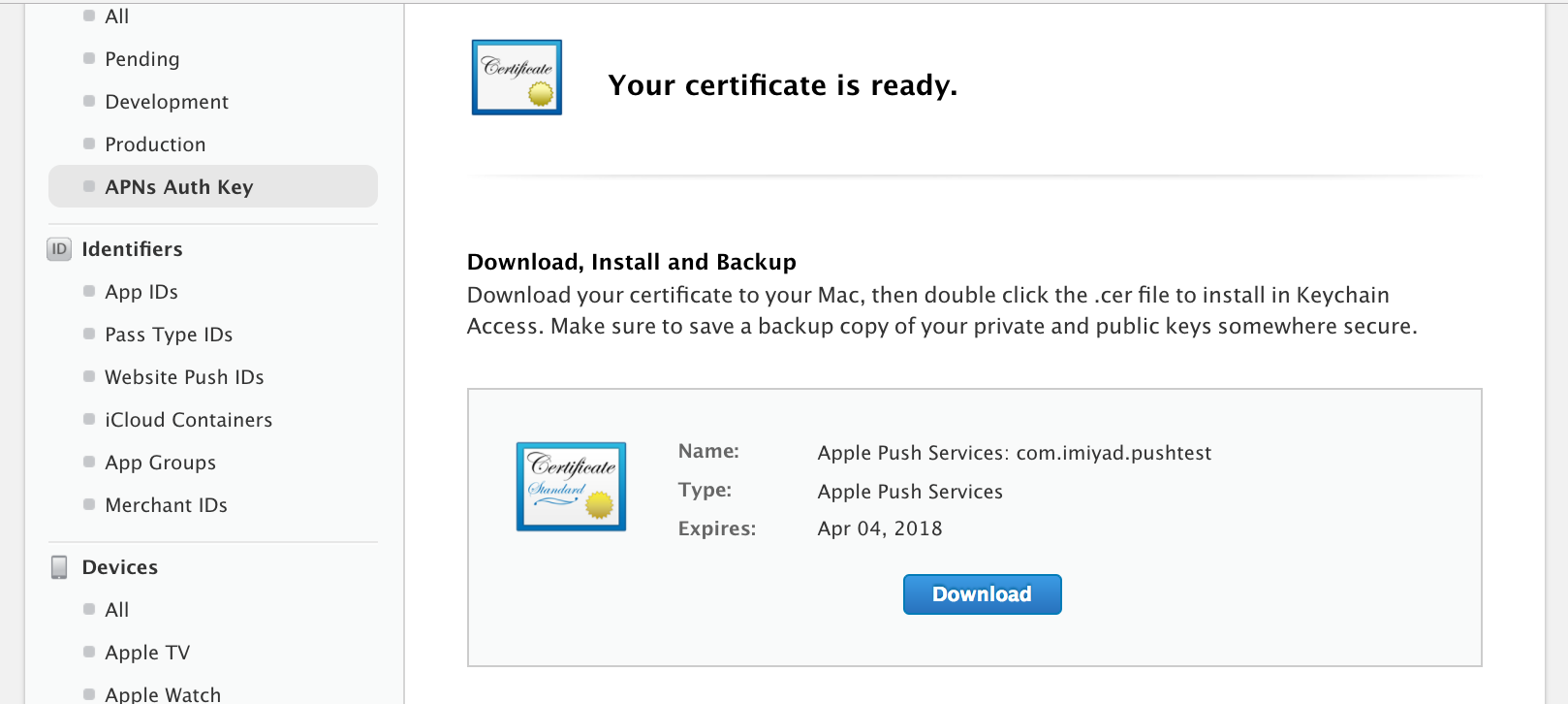
Task: Select APNs Auth Key item
Action: (213, 186)
